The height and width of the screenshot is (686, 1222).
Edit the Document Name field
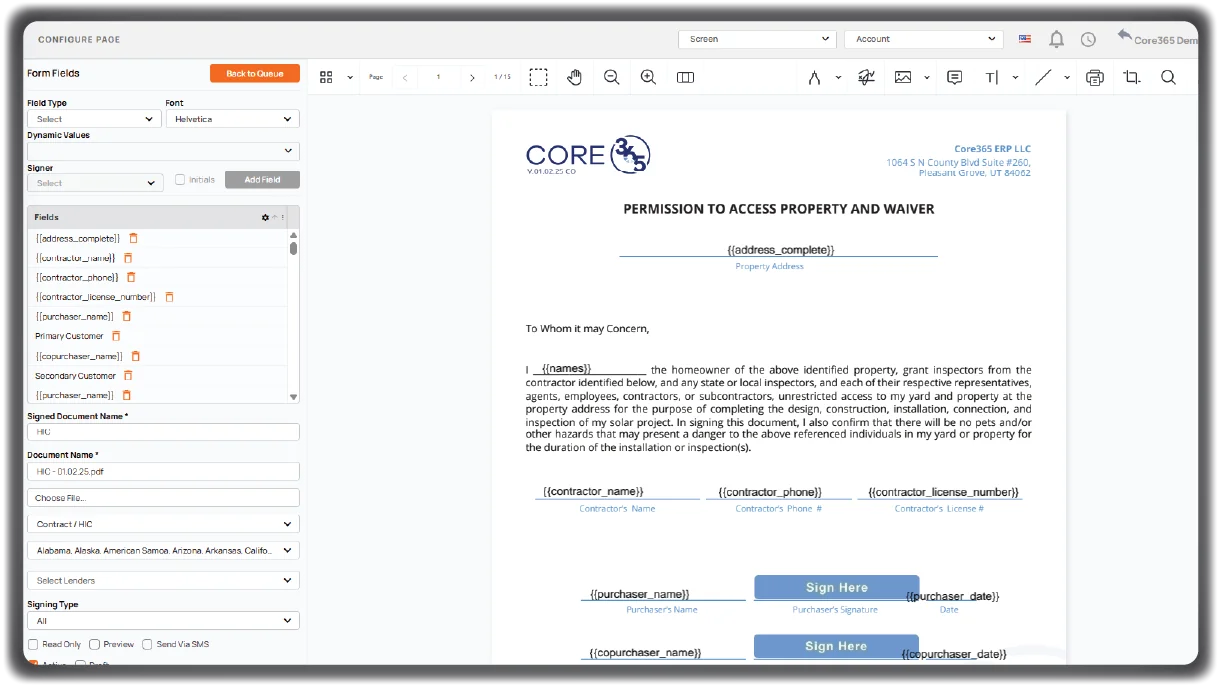point(163,471)
